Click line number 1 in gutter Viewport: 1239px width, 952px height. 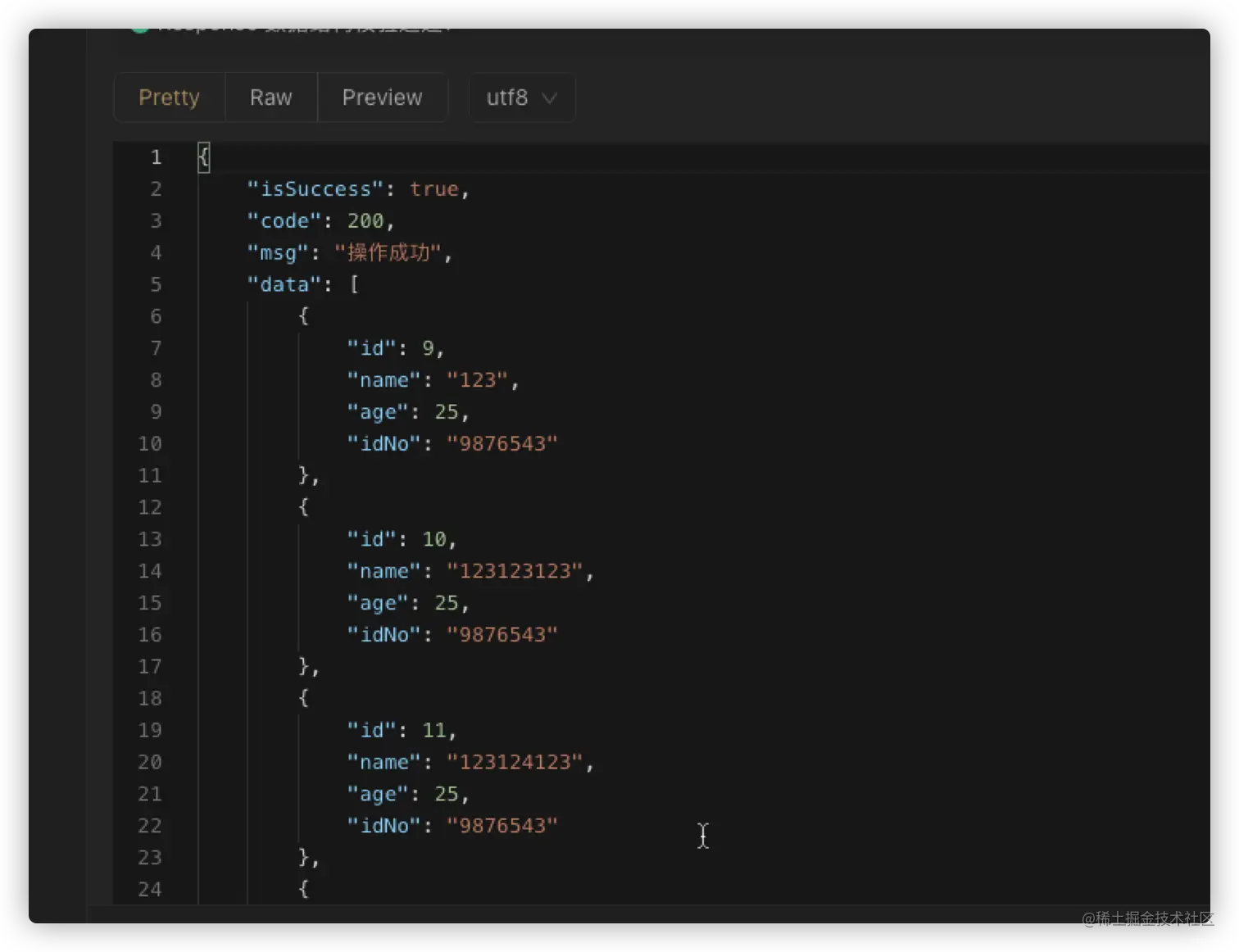click(156, 156)
